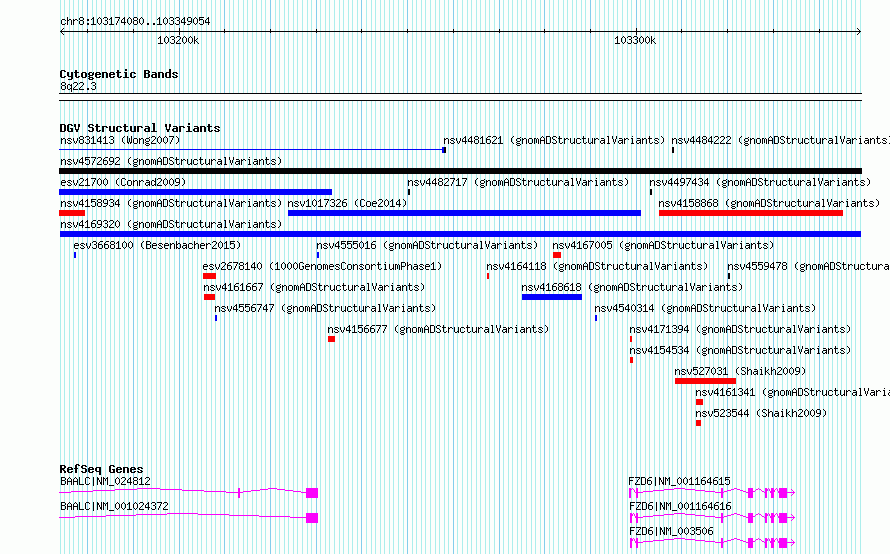Click the 8q22.3 cytogenetic band label
The image size is (890, 554).
coord(78,87)
